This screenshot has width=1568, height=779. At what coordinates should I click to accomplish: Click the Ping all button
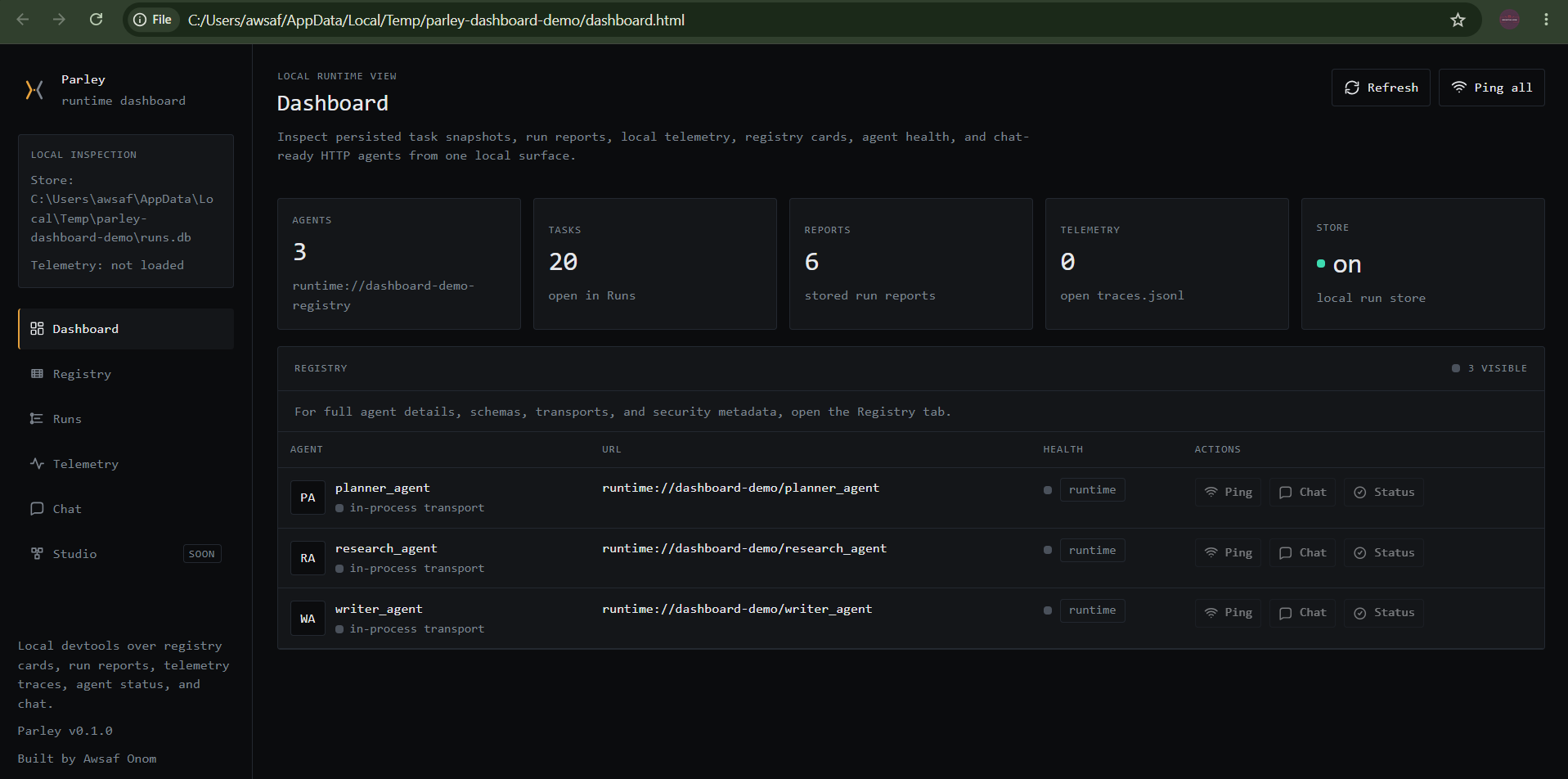pyautogui.click(x=1491, y=88)
